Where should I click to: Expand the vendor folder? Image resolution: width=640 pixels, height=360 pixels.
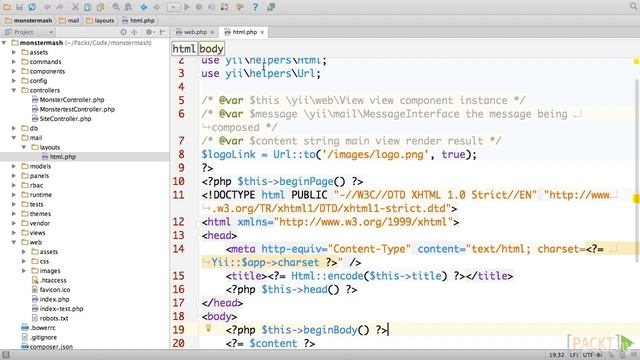pos(14,223)
